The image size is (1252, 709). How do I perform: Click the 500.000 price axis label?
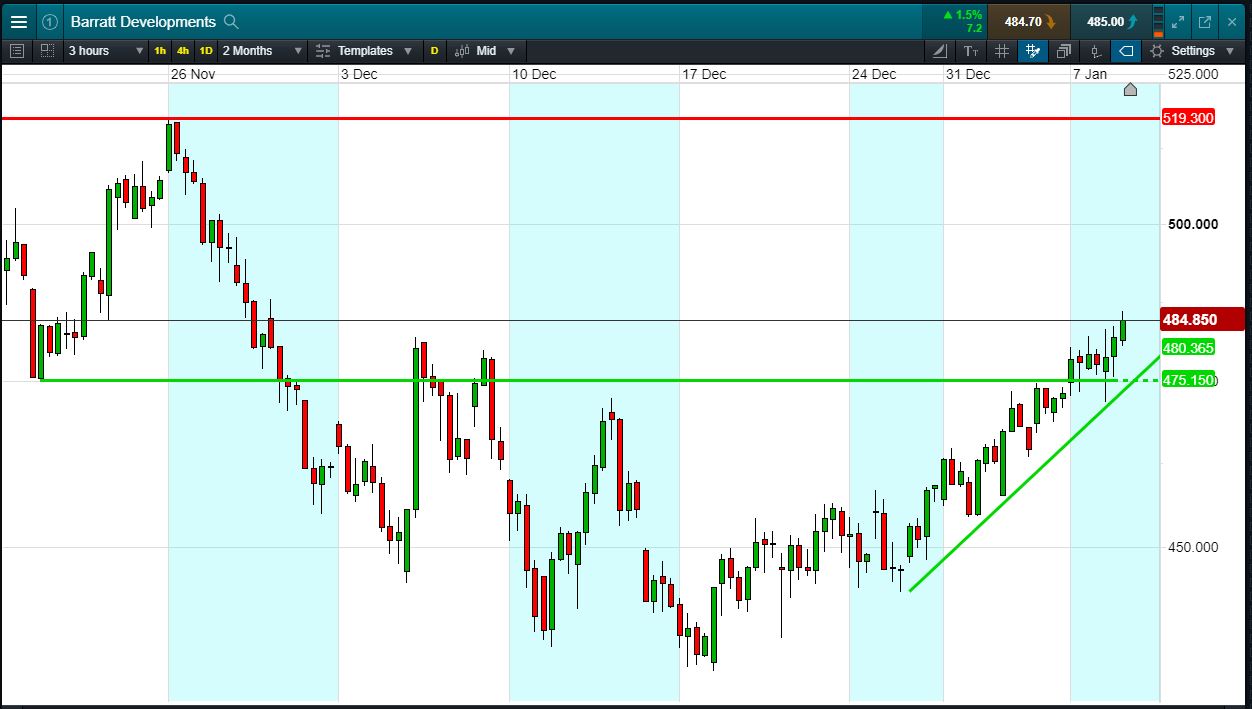coord(1193,224)
